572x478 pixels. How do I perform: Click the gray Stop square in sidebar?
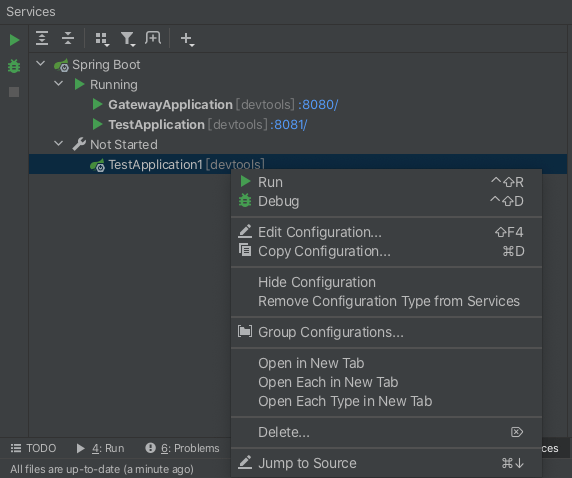(14, 92)
